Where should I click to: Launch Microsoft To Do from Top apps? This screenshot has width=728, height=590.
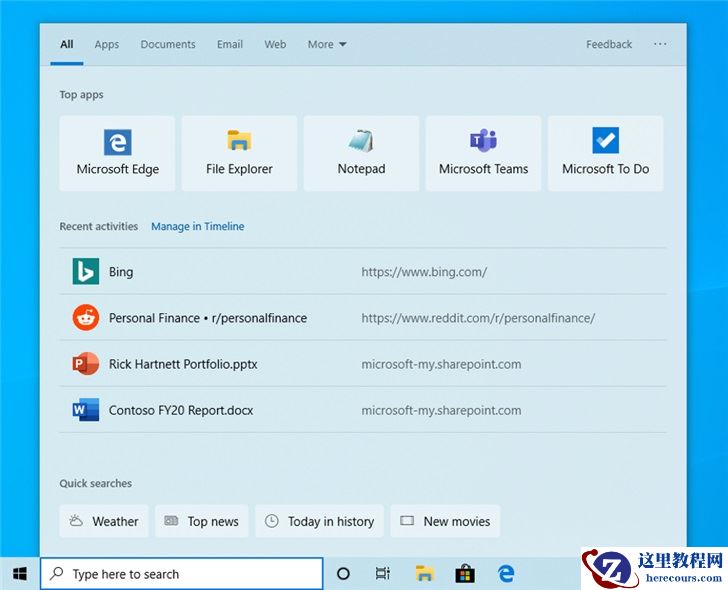(605, 153)
